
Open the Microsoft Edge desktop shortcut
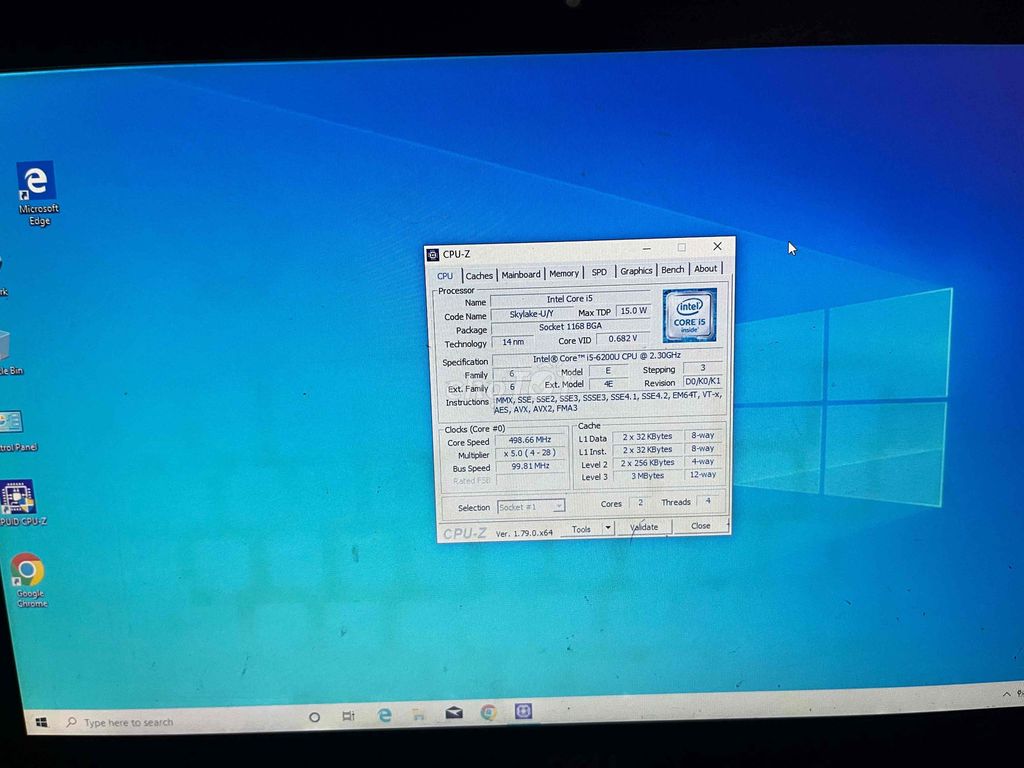coord(37,194)
